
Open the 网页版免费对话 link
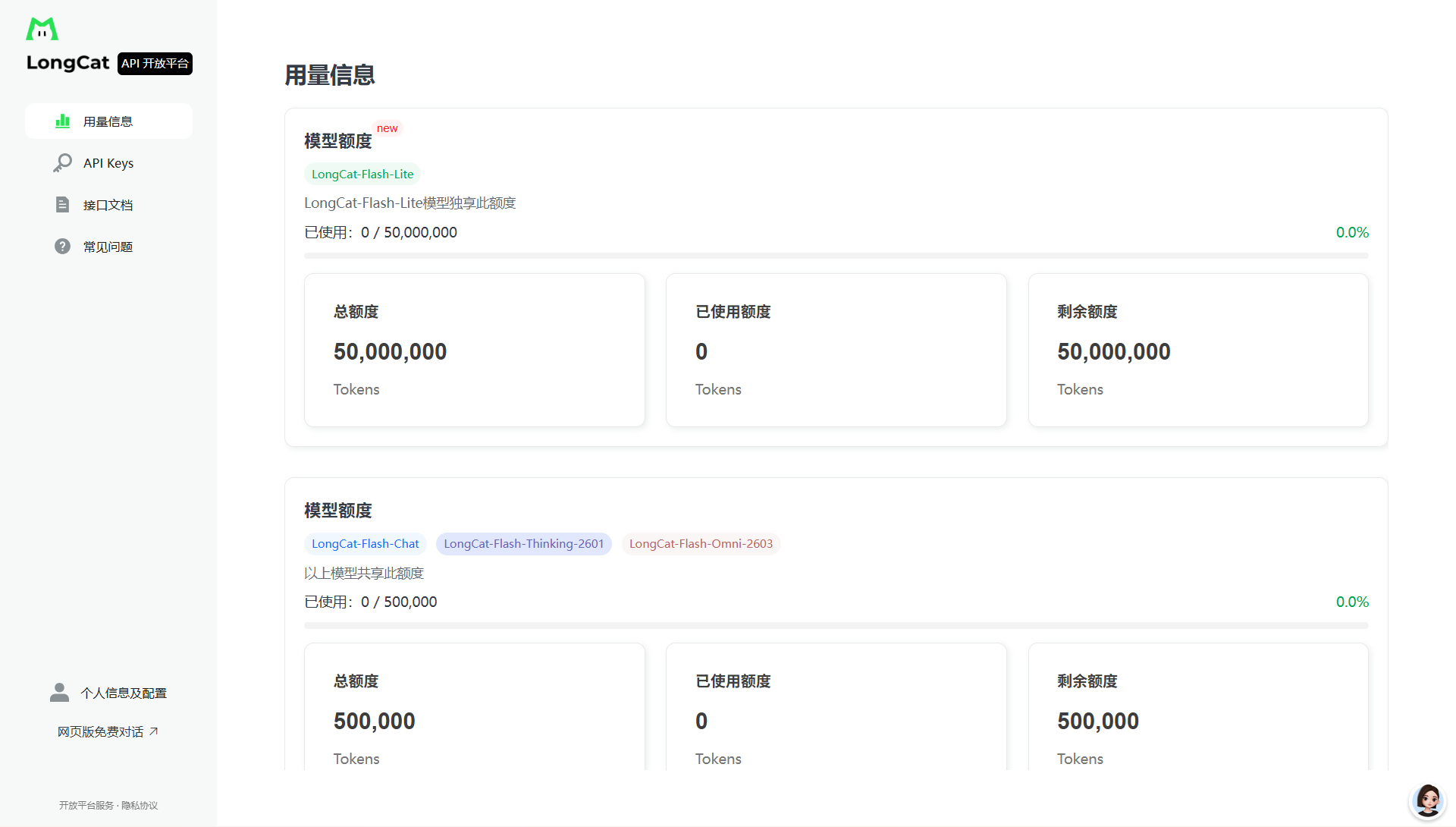(108, 731)
